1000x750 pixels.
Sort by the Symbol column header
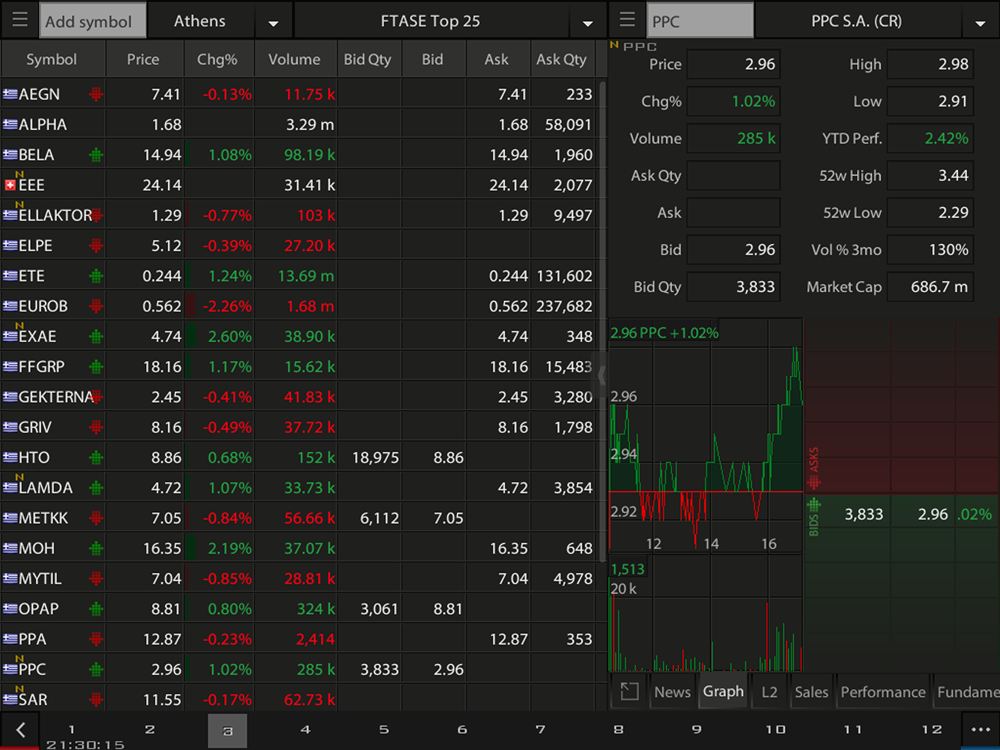[x=52, y=59]
